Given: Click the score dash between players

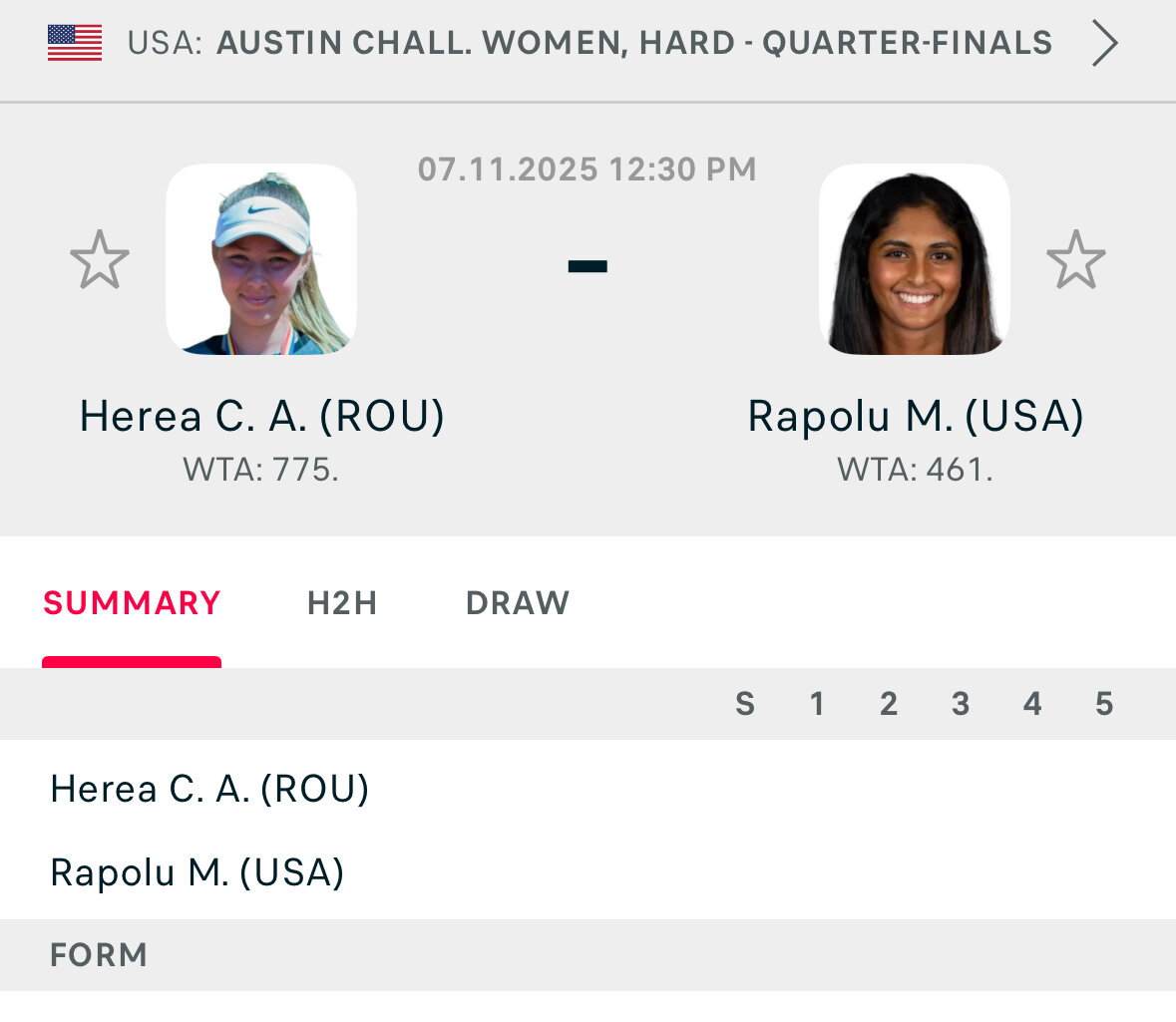Looking at the screenshot, I should coord(588,265).
